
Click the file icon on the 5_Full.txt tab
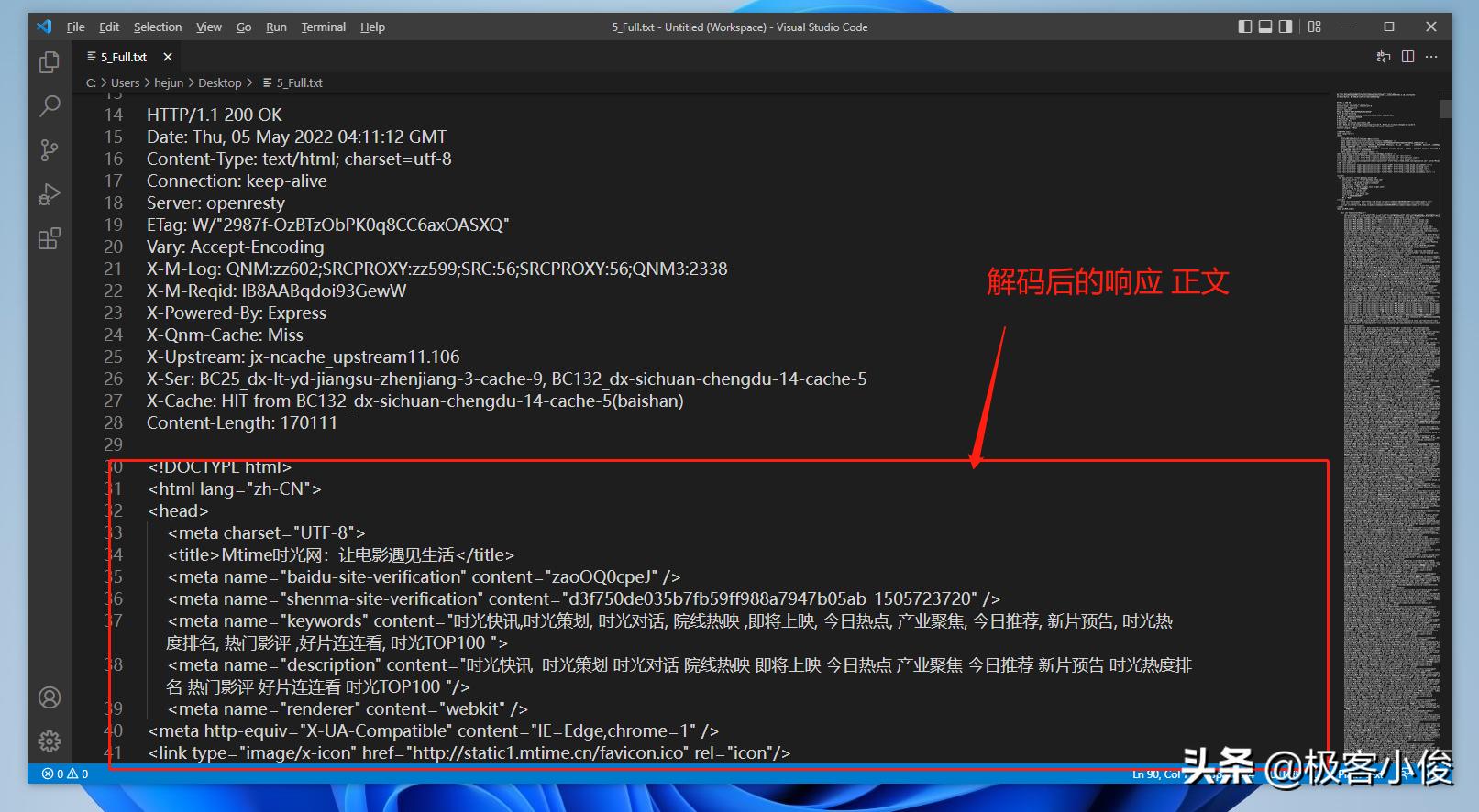[92, 57]
